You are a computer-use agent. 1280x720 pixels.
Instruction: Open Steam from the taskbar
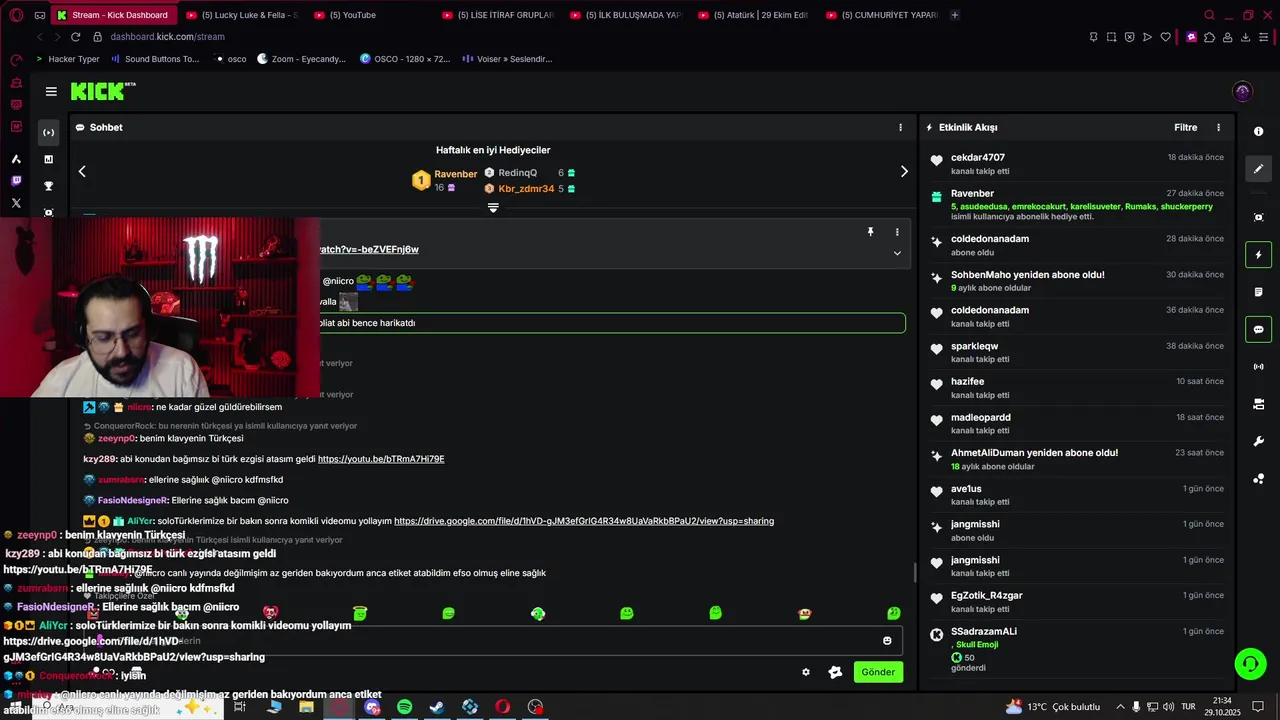(437, 707)
